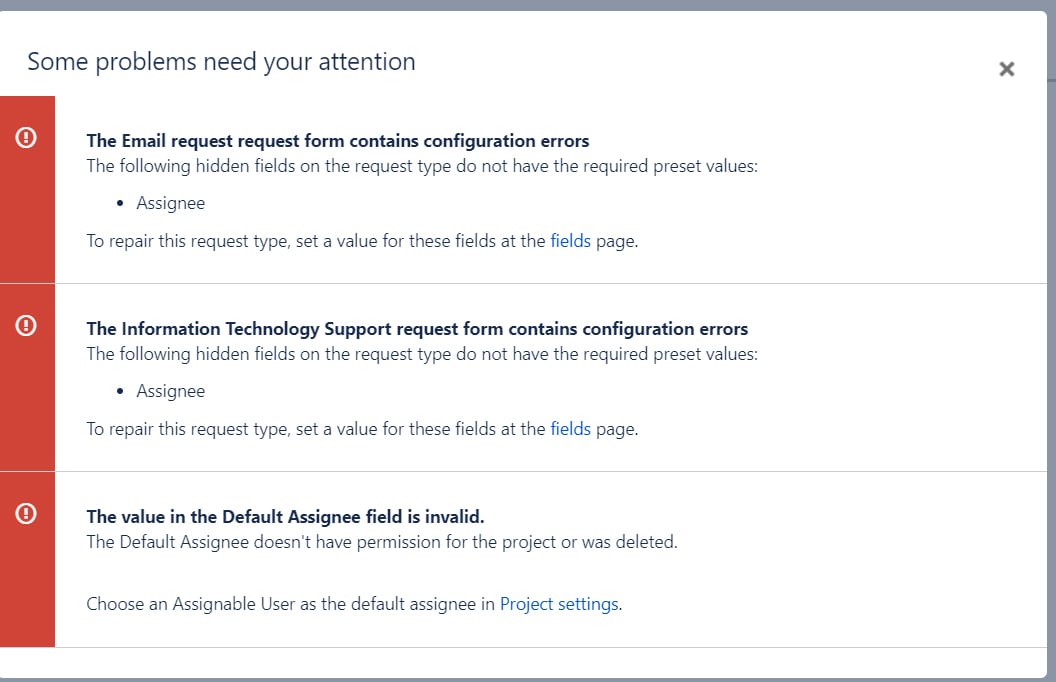This screenshot has height=682, width=1056.
Task: Click the 'Some problems need your attention' title
Action: [x=221, y=62]
